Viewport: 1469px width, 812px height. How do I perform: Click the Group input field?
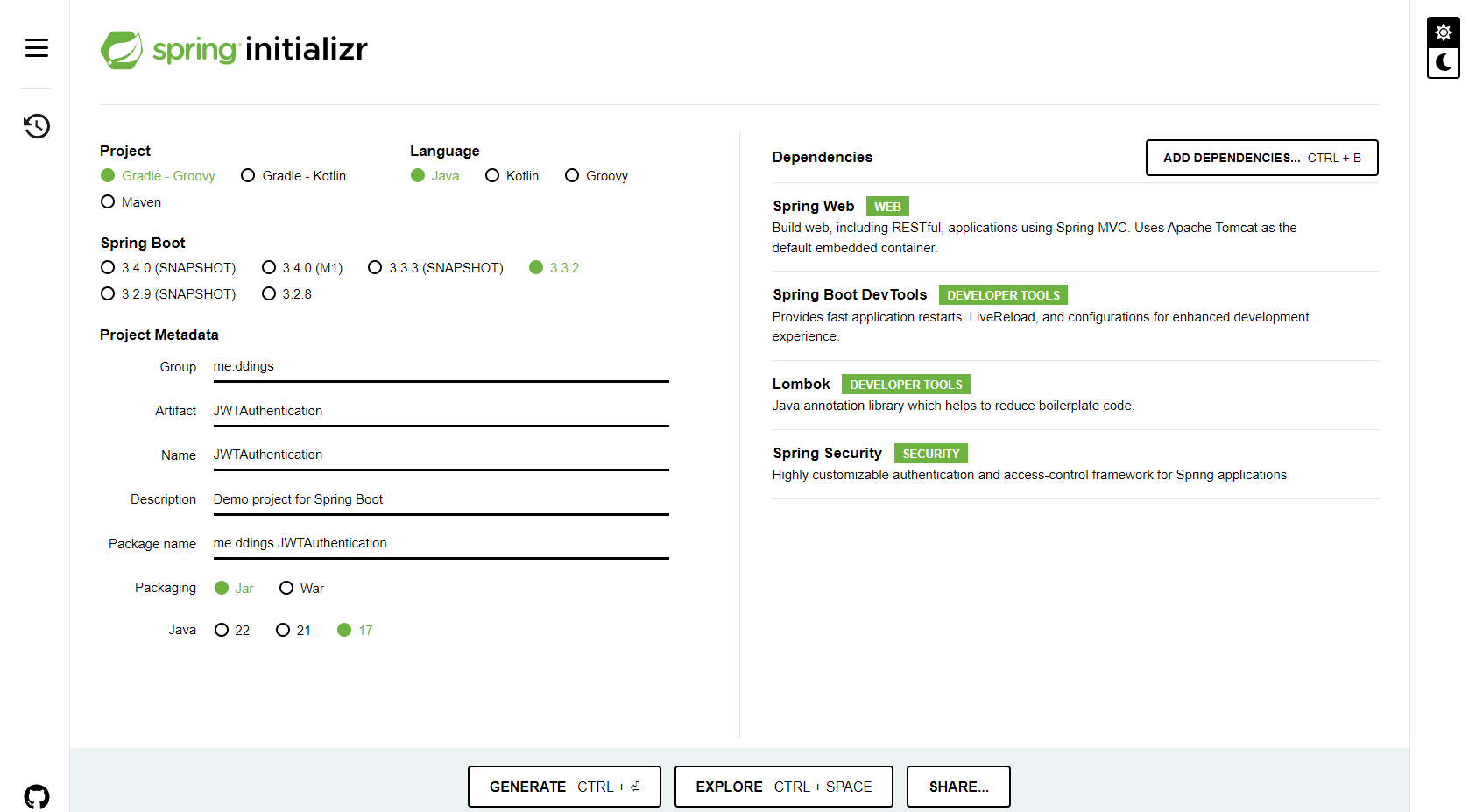click(441, 367)
